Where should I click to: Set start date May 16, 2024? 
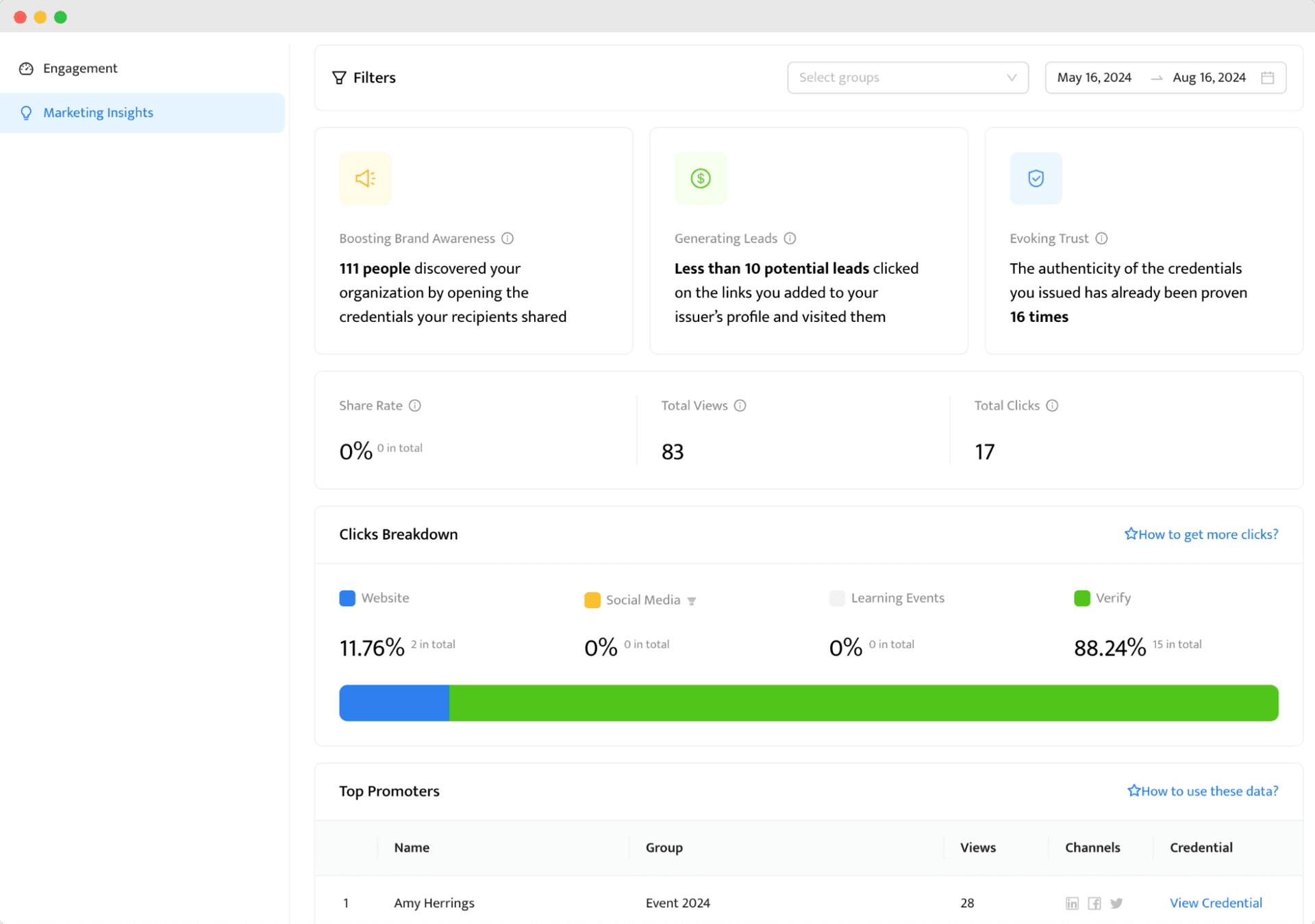click(x=1094, y=77)
